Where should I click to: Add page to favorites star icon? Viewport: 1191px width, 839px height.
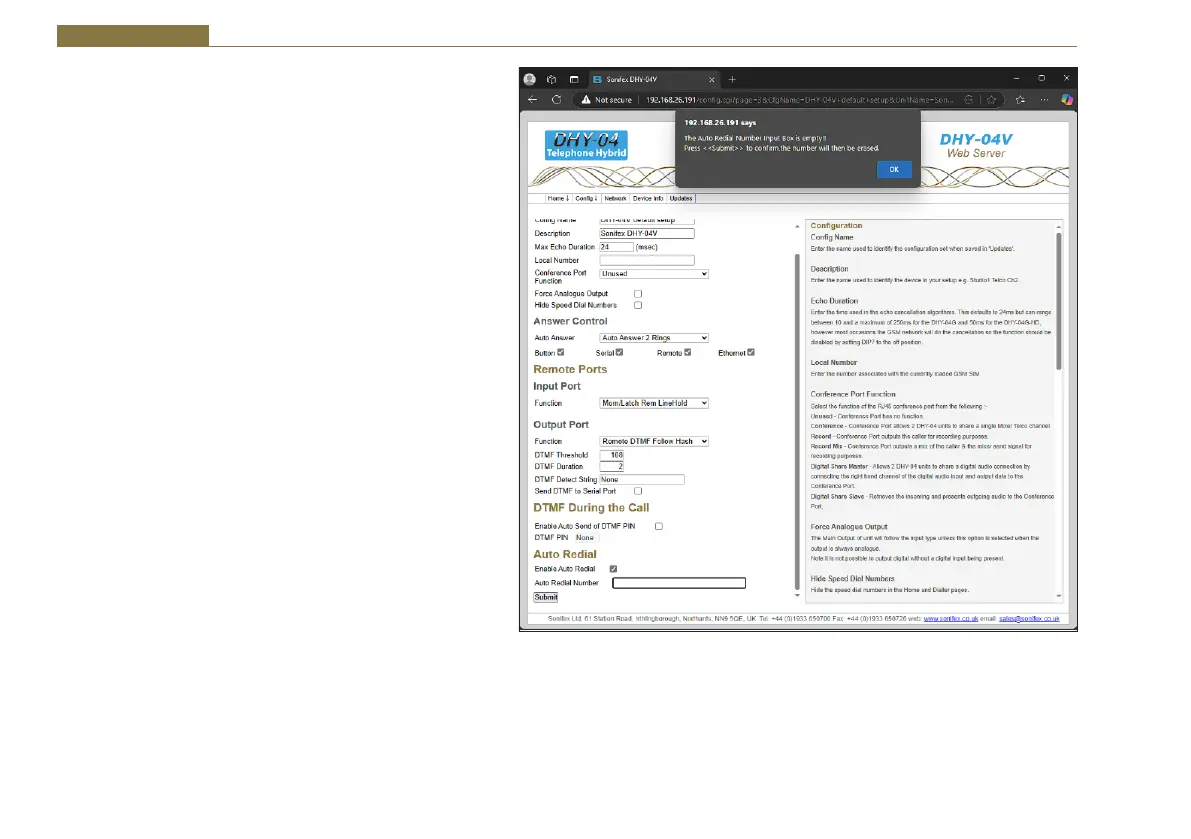point(991,100)
